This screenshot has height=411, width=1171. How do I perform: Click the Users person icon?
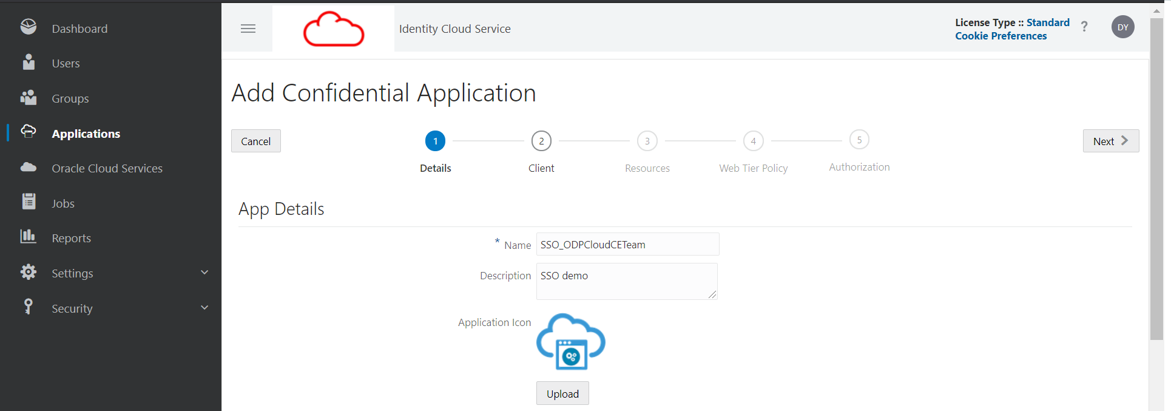click(x=28, y=63)
